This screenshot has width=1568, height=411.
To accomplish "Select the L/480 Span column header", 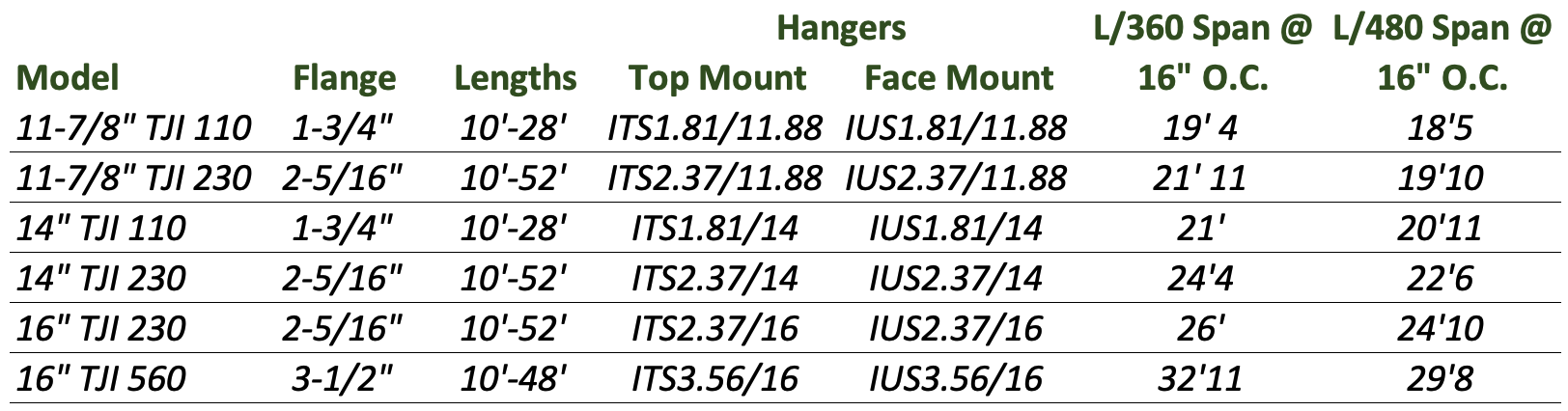I will tap(1442, 53).
